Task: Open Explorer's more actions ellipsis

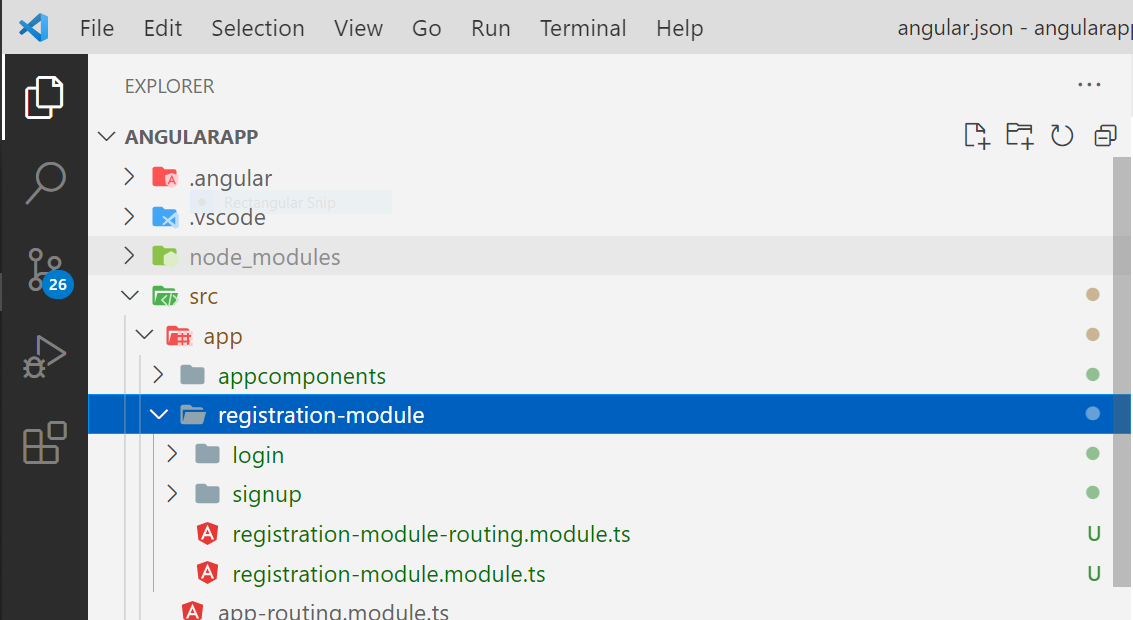Action: tap(1089, 85)
